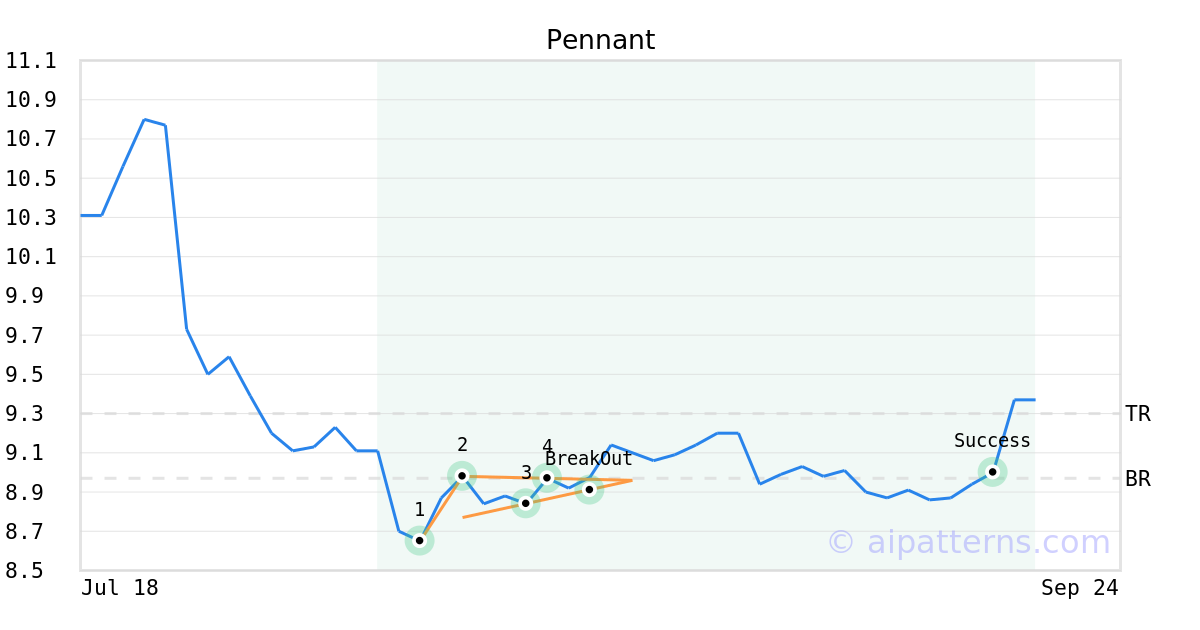Click the Jul 18 start date label

click(x=120, y=588)
